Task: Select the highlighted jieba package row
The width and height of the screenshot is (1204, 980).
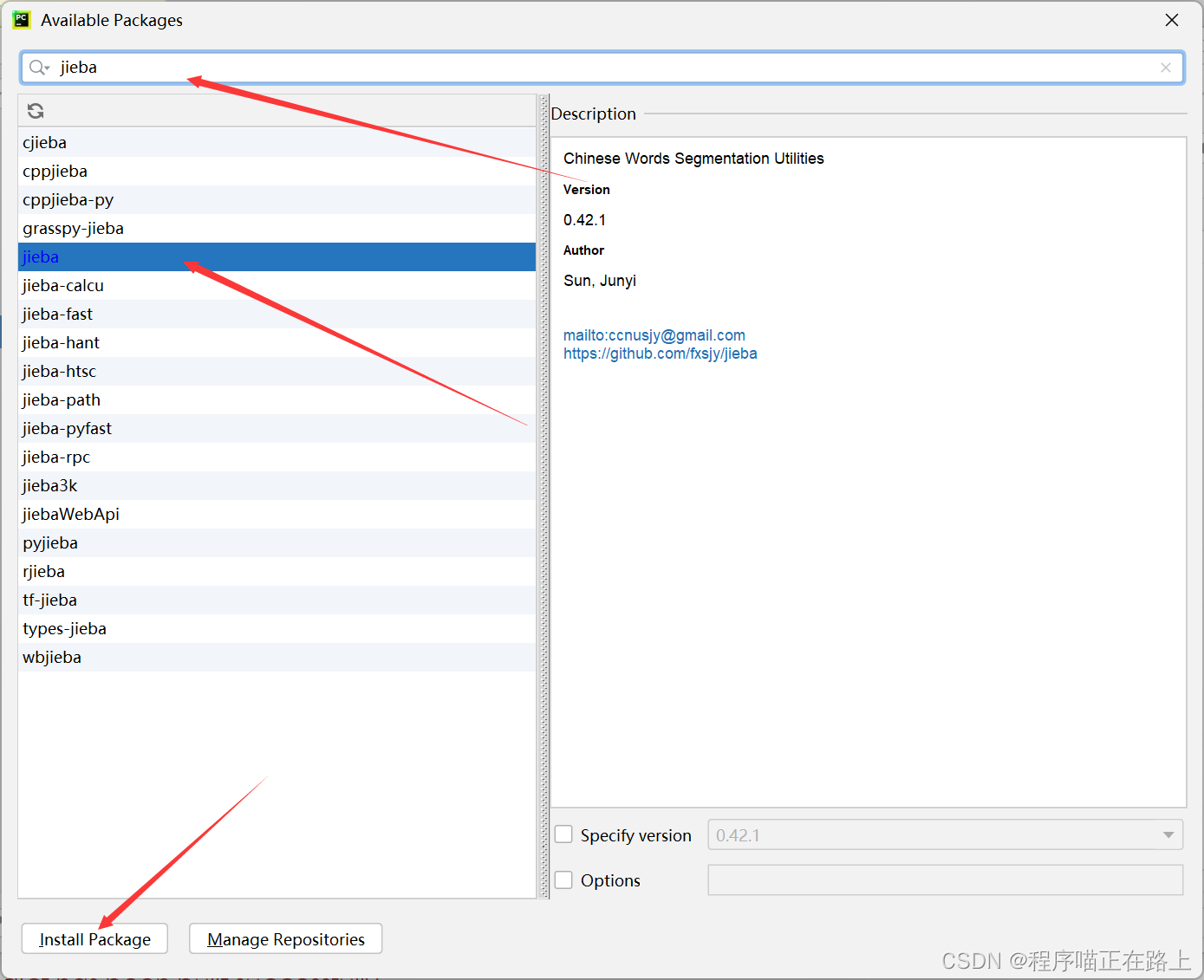Action: click(277, 256)
